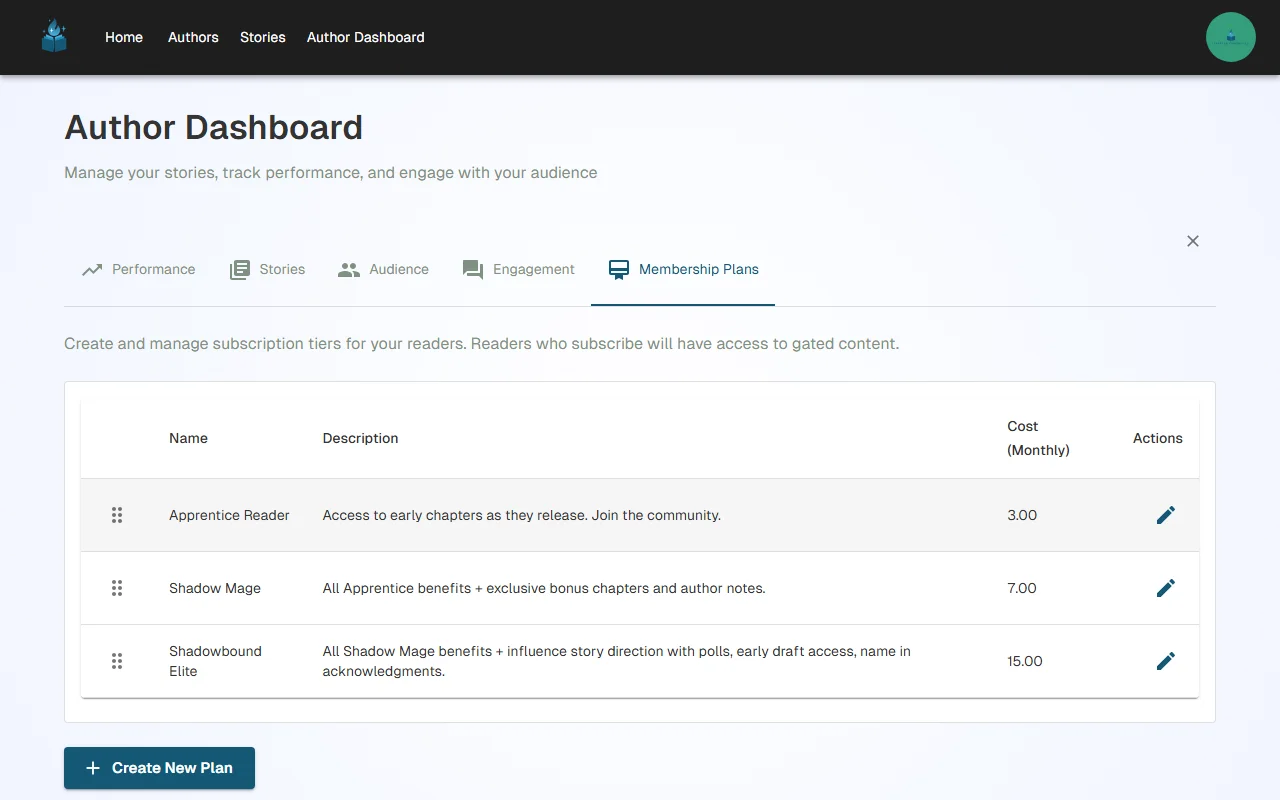Navigate to Stories in the top bar
The width and height of the screenshot is (1280, 800).
coord(262,37)
